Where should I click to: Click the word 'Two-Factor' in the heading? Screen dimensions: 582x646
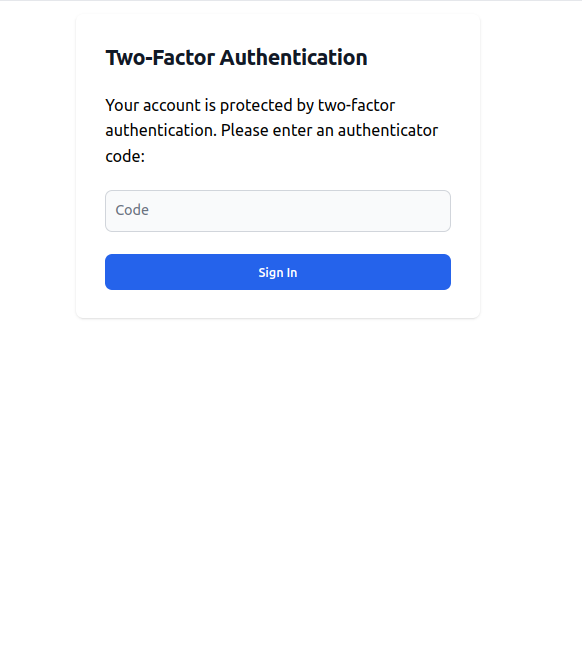coord(160,57)
